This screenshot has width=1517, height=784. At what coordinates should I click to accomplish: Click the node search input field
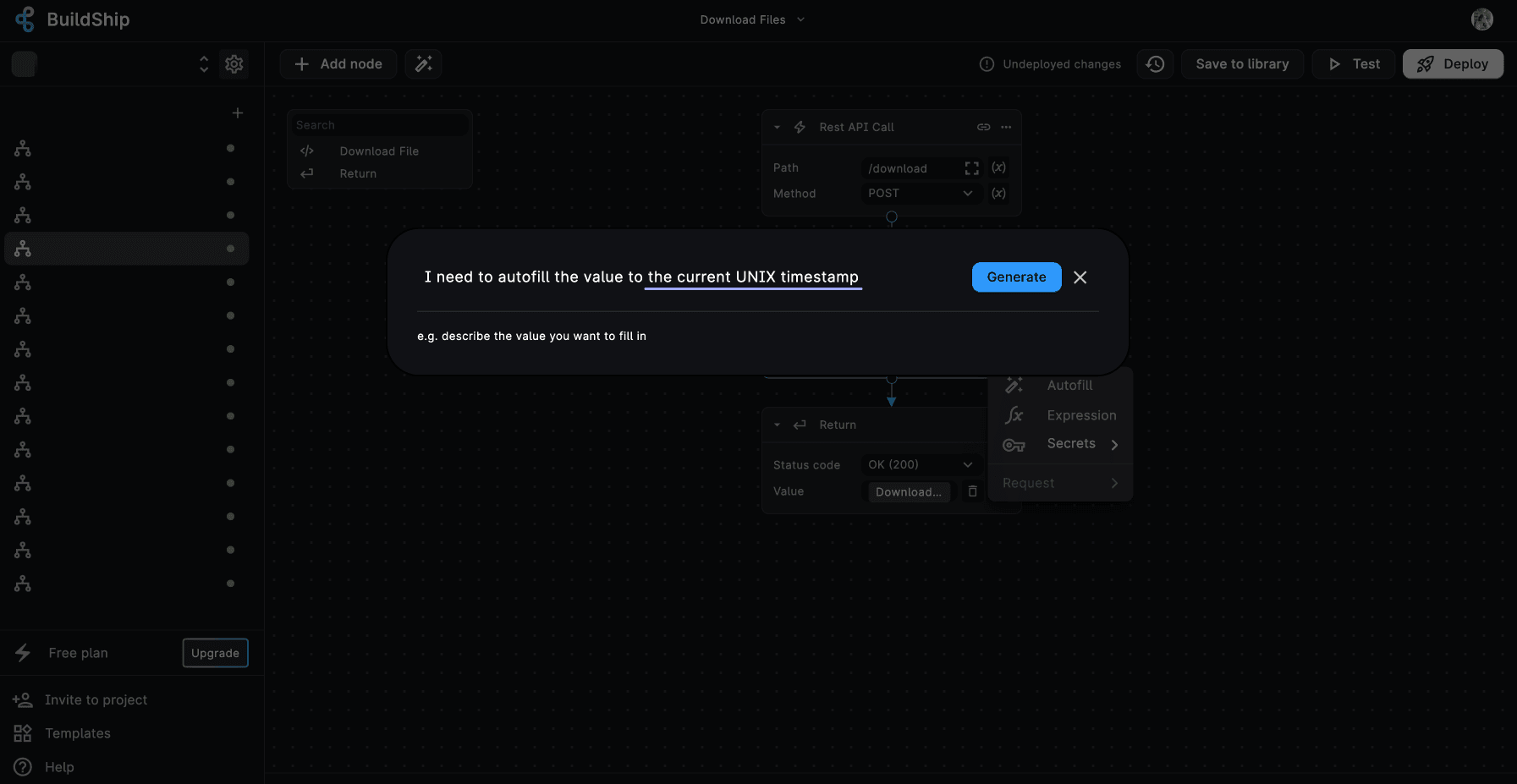(x=379, y=124)
